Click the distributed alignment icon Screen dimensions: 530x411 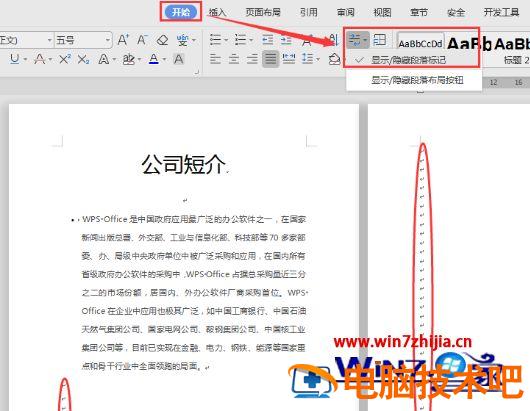click(289, 59)
